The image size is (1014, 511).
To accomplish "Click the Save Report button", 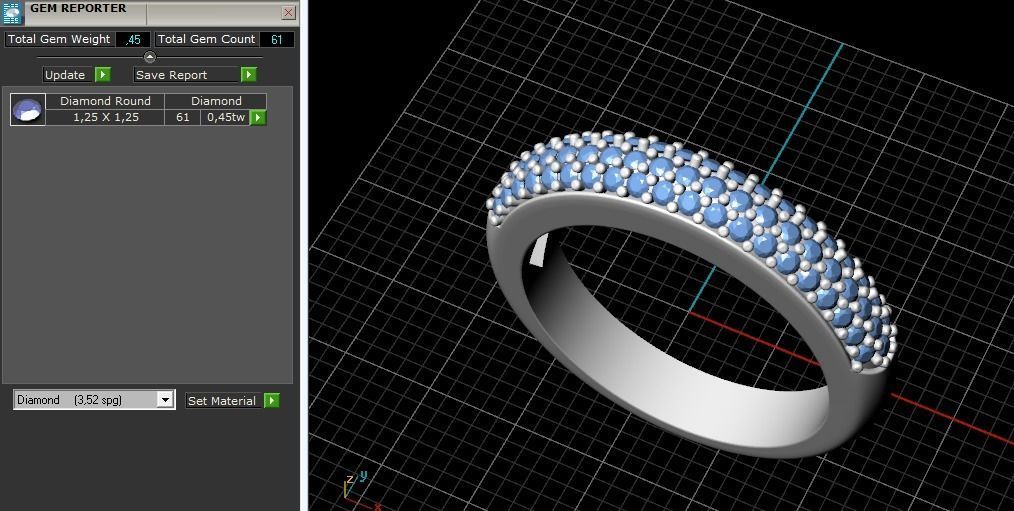I will 187,75.
